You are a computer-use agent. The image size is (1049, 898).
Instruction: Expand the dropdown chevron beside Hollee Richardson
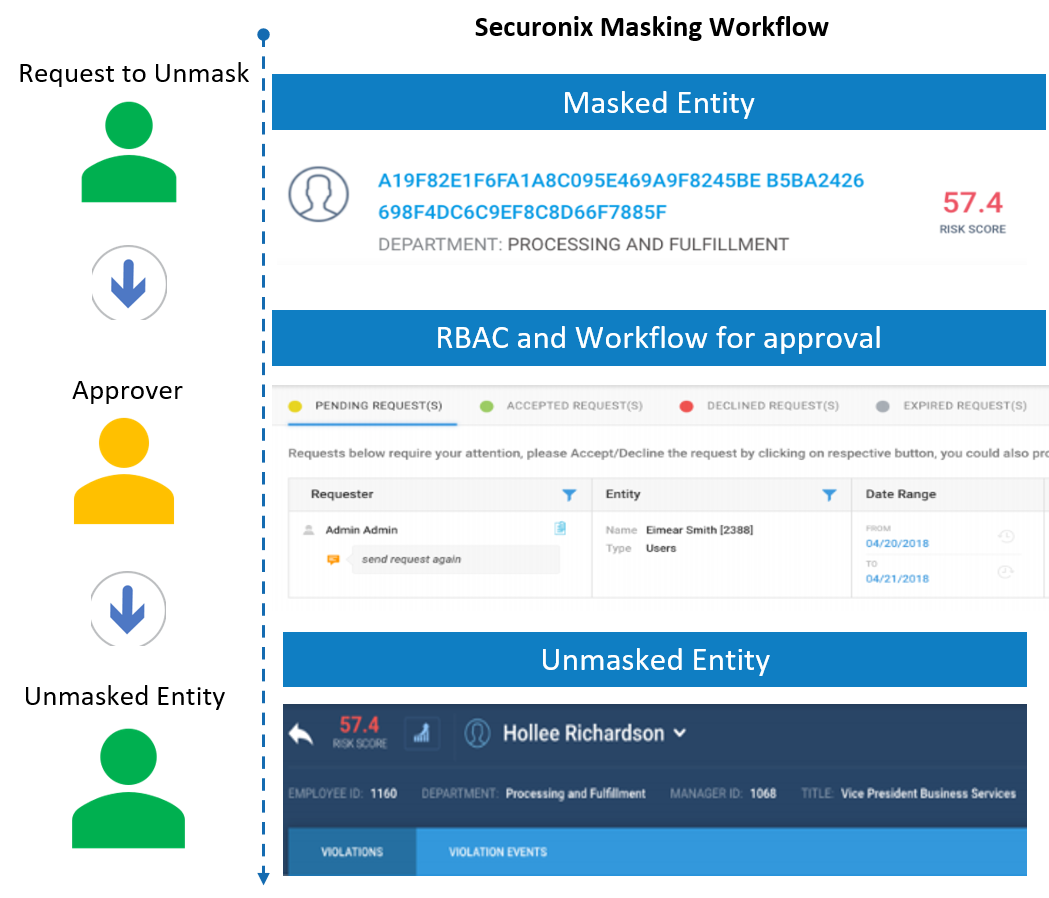680,733
